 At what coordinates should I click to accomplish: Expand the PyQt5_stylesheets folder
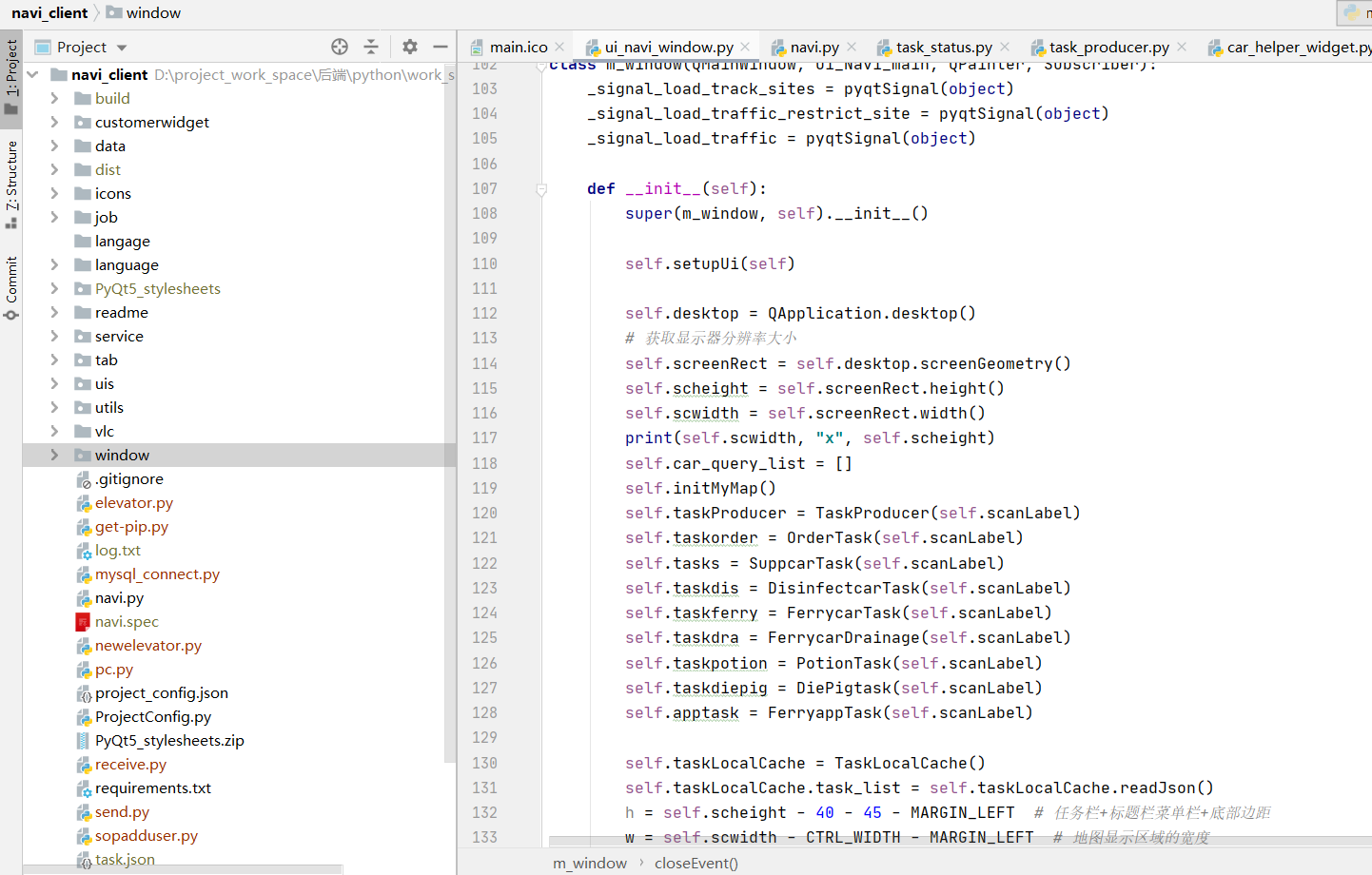pos(54,288)
